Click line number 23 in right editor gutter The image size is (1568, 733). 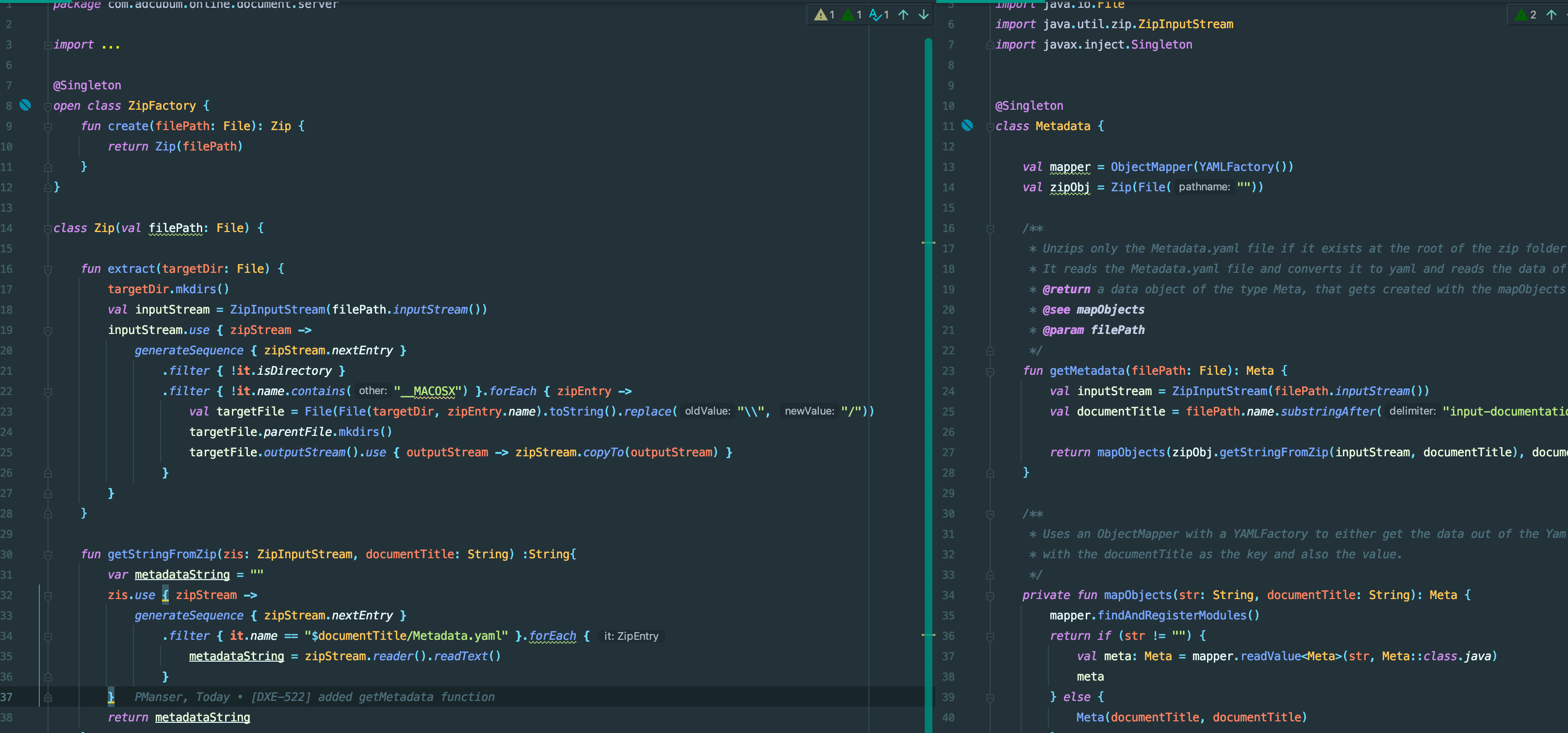[x=948, y=371]
